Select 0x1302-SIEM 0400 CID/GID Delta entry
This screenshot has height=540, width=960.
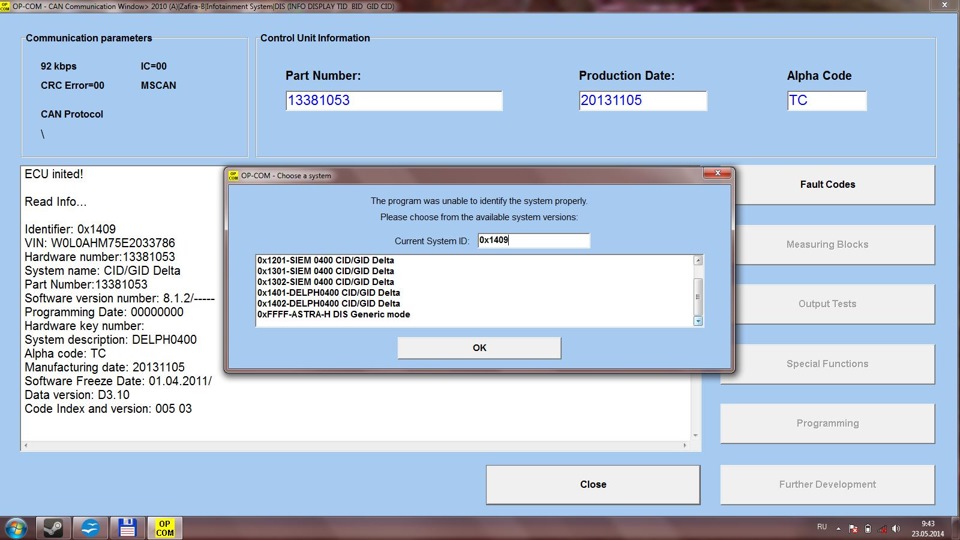coord(325,282)
